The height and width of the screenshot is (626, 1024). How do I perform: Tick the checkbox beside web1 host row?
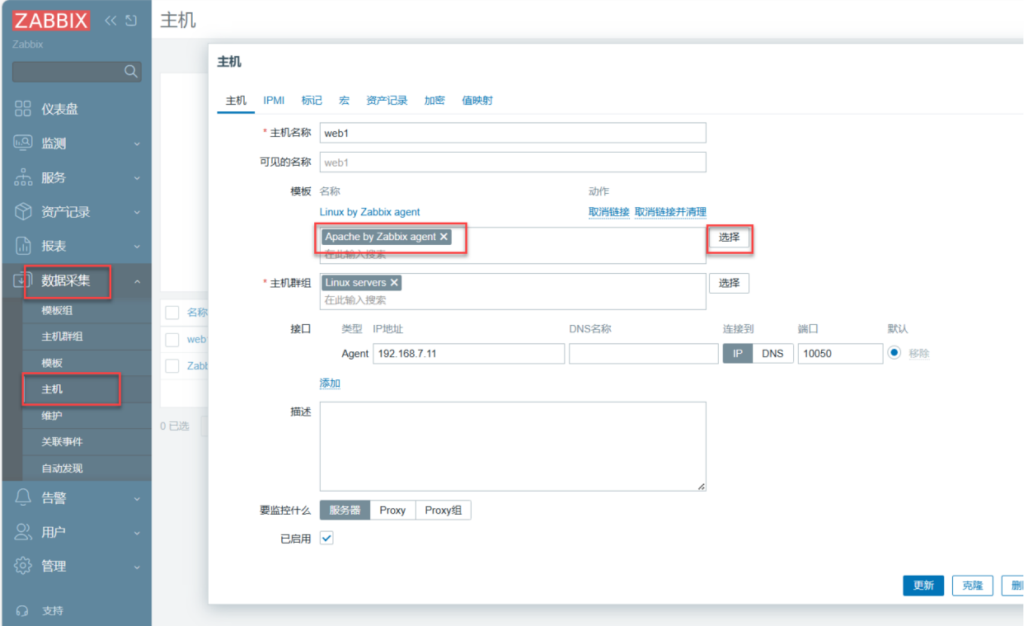[x=172, y=339]
